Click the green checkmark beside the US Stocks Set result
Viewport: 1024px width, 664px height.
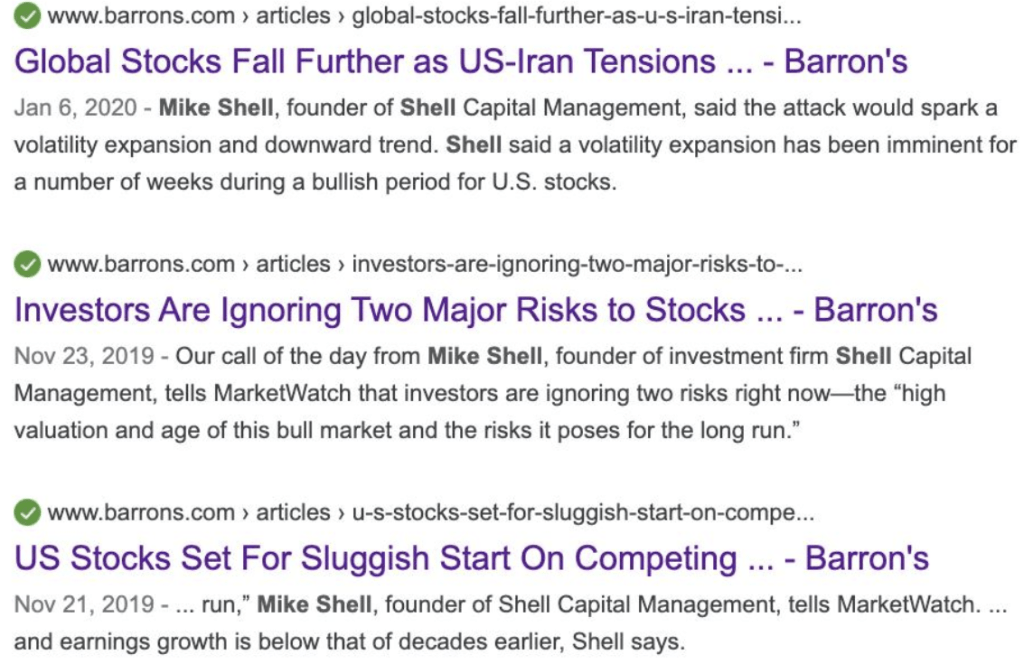click(28, 513)
